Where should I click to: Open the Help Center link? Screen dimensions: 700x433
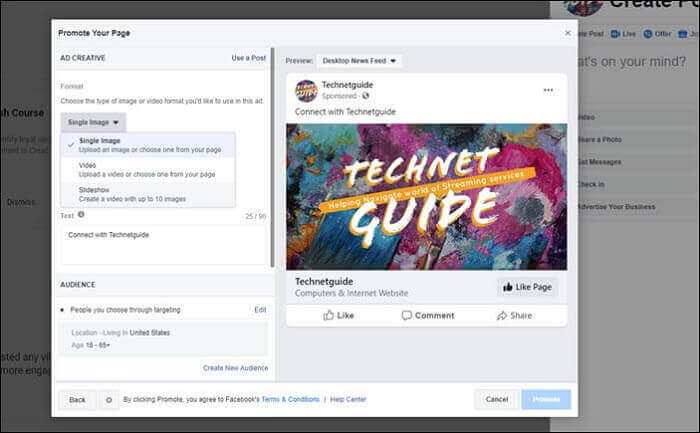pos(348,400)
